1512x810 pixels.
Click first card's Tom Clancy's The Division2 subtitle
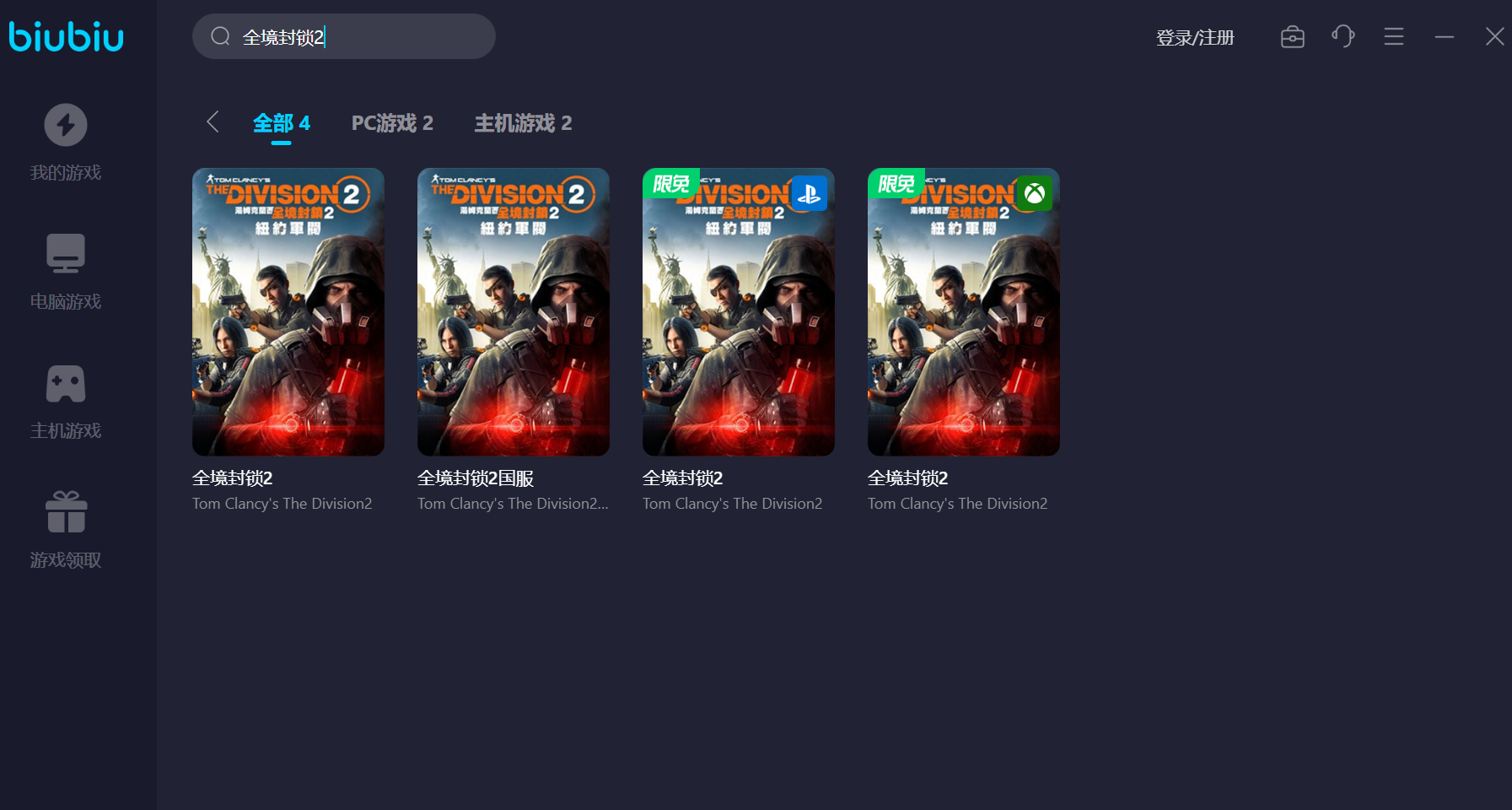click(x=282, y=504)
